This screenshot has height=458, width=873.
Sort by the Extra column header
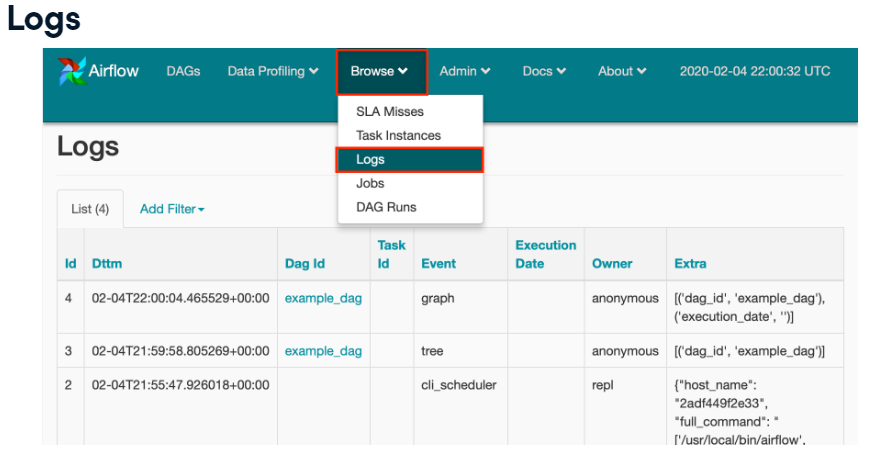pos(690,264)
